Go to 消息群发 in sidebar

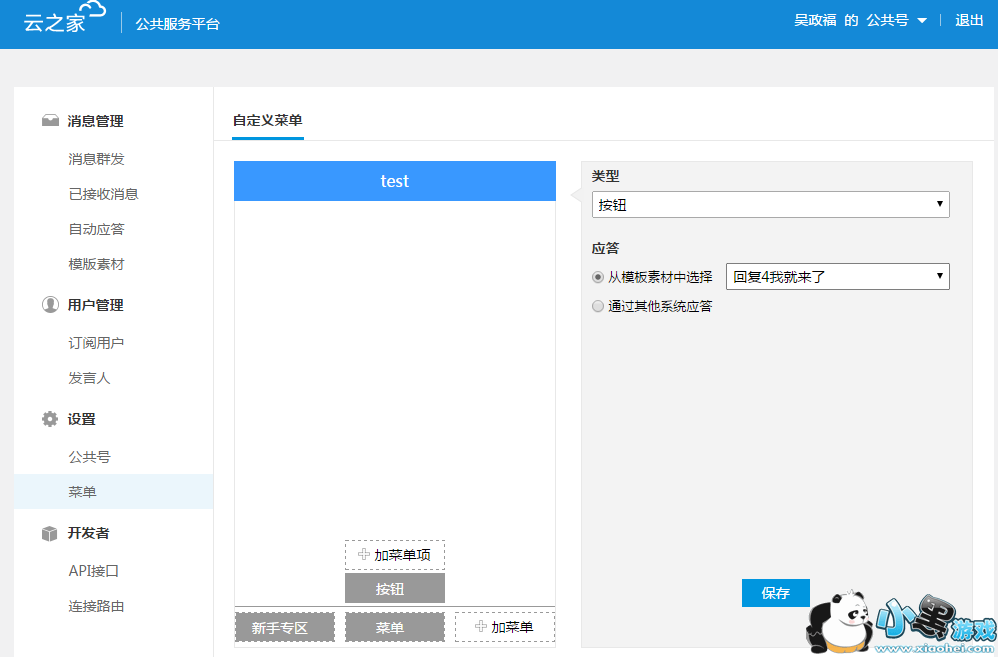pos(96,159)
